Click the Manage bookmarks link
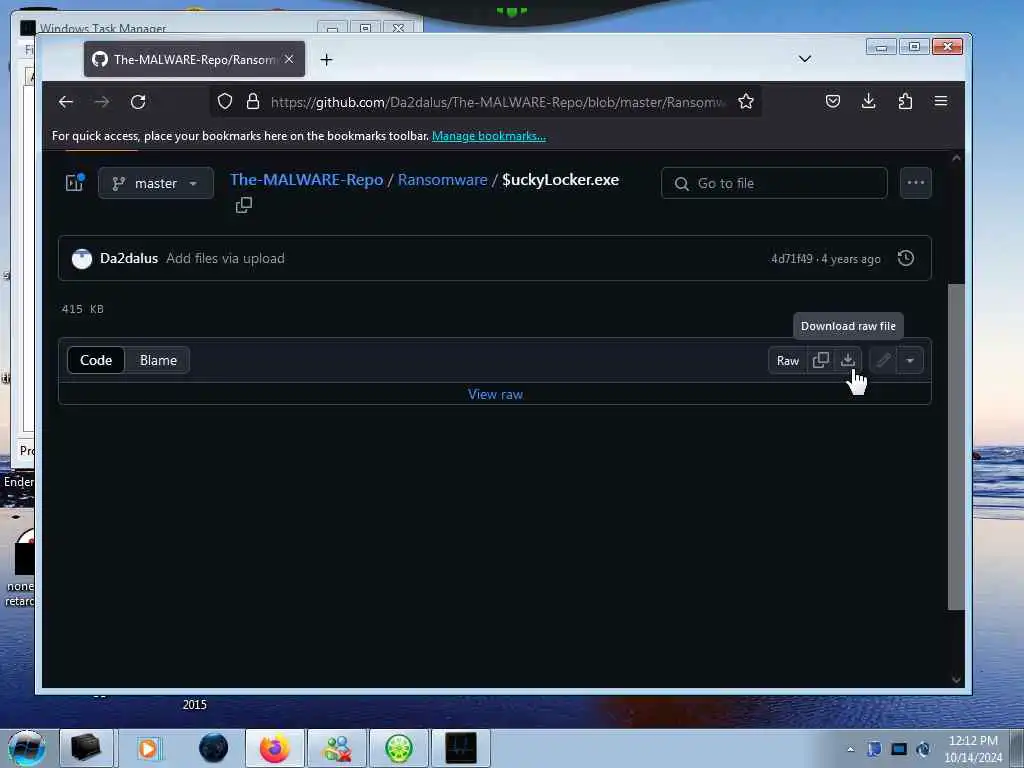This screenshot has height=768, width=1024. click(488, 136)
